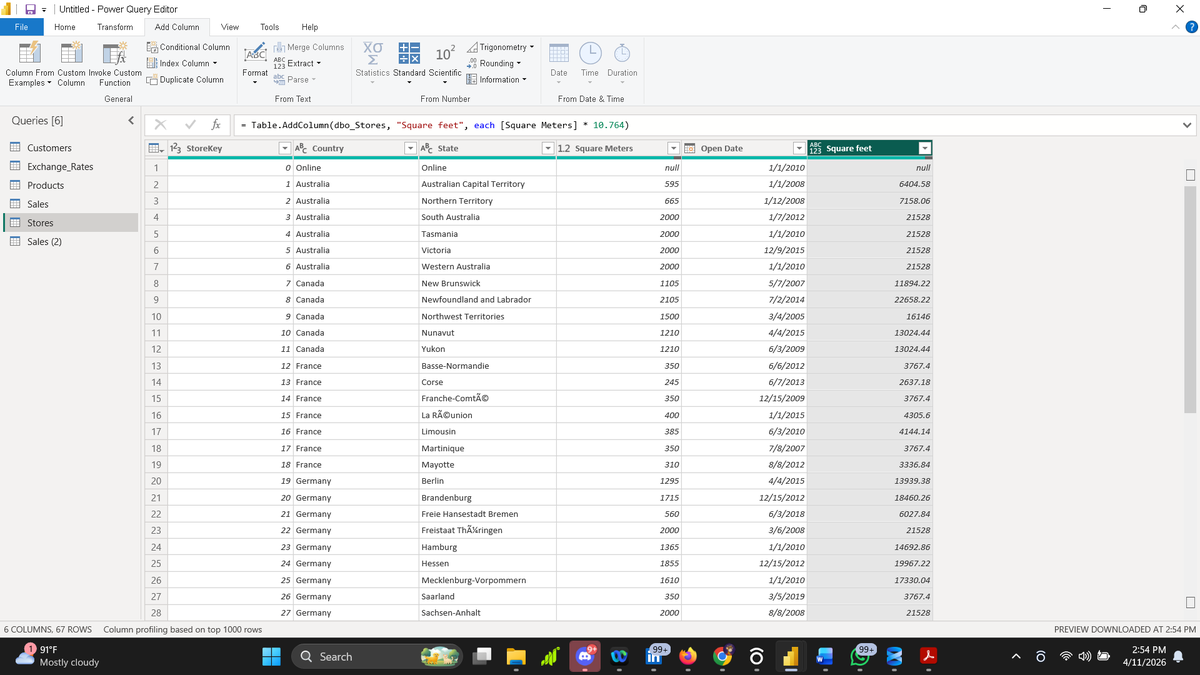This screenshot has height=675, width=1200.
Task: Click the Open Date data type icon
Action: coord(691,148)
